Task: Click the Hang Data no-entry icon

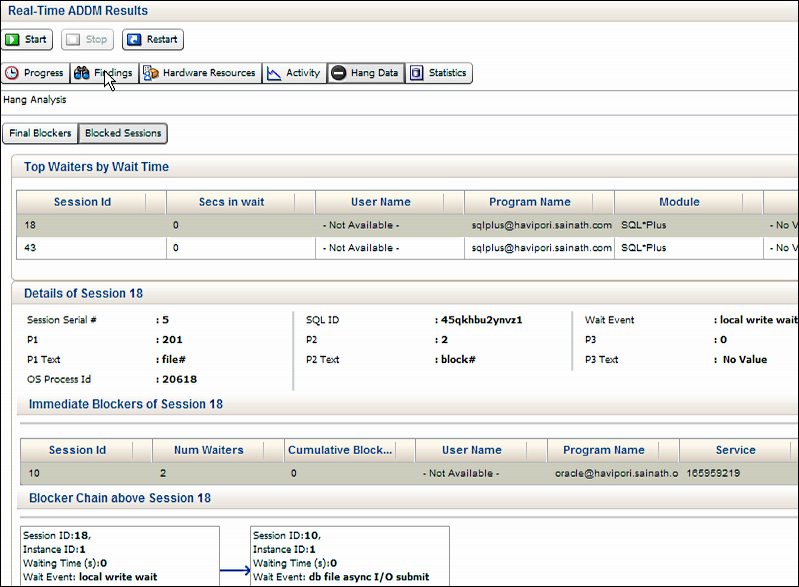Action: tap(338, 73)
